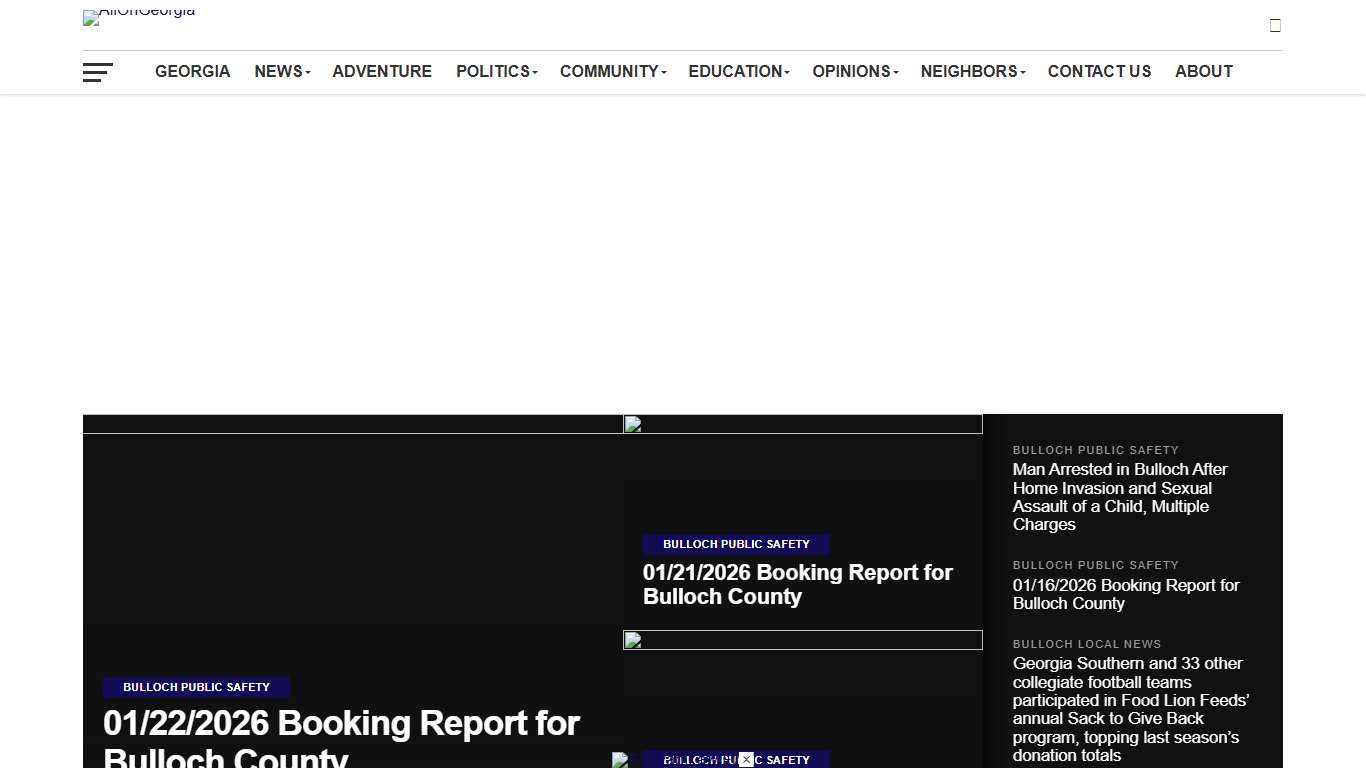Open the Contact Us page

click(x=1099, y=72)
